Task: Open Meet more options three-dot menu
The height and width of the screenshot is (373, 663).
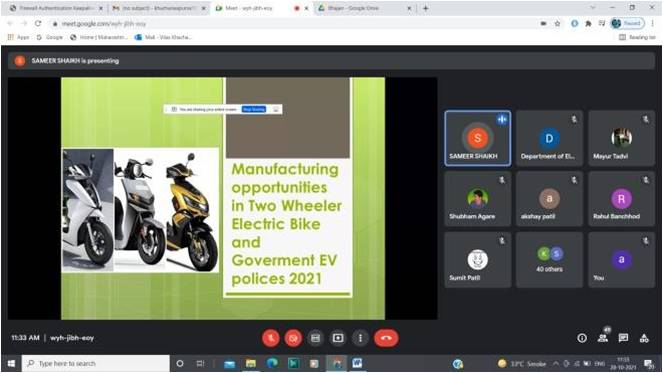Action: point(360,338)
